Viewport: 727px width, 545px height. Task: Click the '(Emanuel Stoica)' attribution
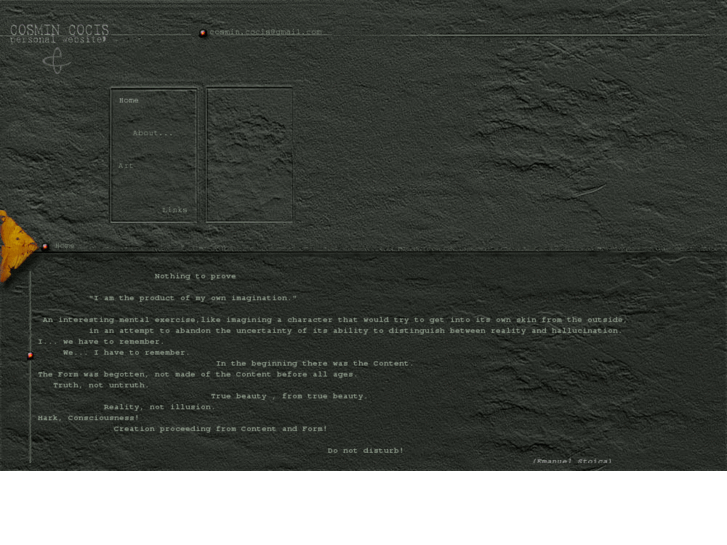click(572, 461)
